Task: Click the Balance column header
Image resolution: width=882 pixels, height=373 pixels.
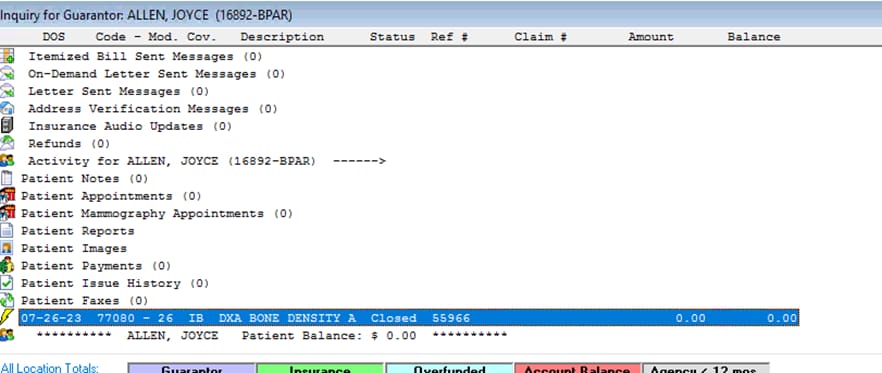Action: coord(754,37)
